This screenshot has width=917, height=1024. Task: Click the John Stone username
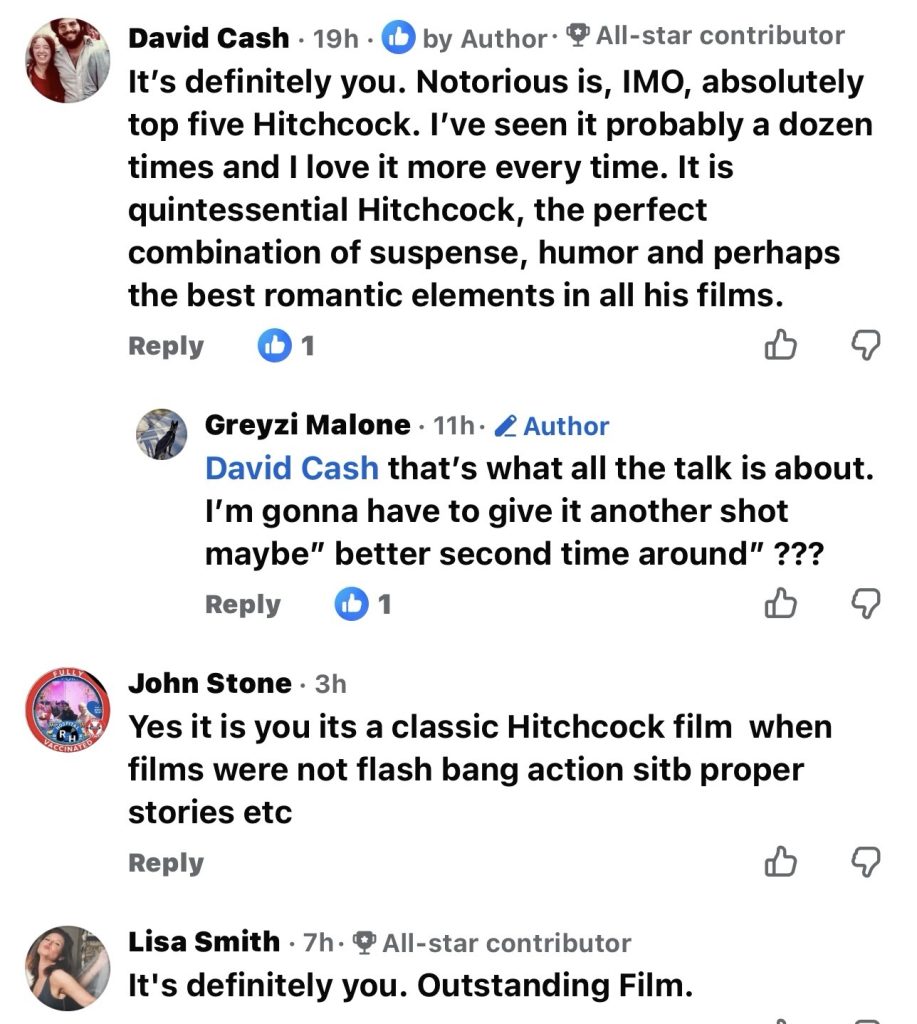(210, 684)
